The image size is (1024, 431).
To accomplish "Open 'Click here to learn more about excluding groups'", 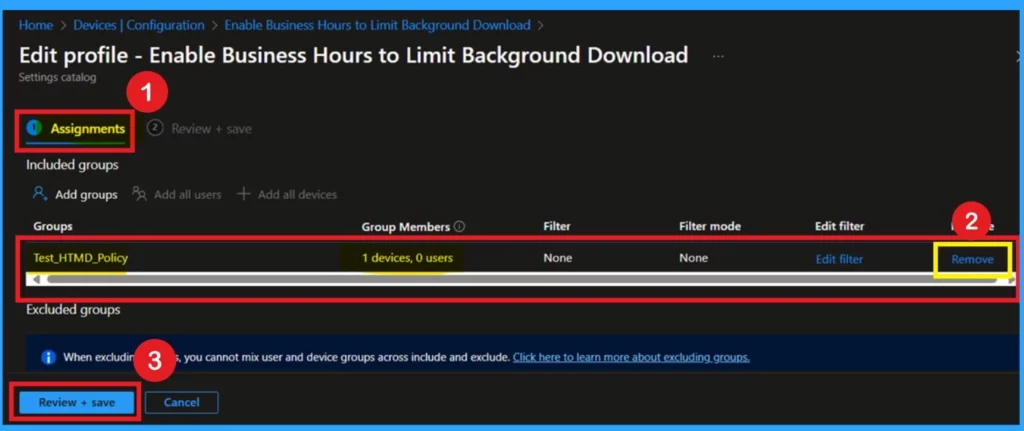I will click(632, 357).
